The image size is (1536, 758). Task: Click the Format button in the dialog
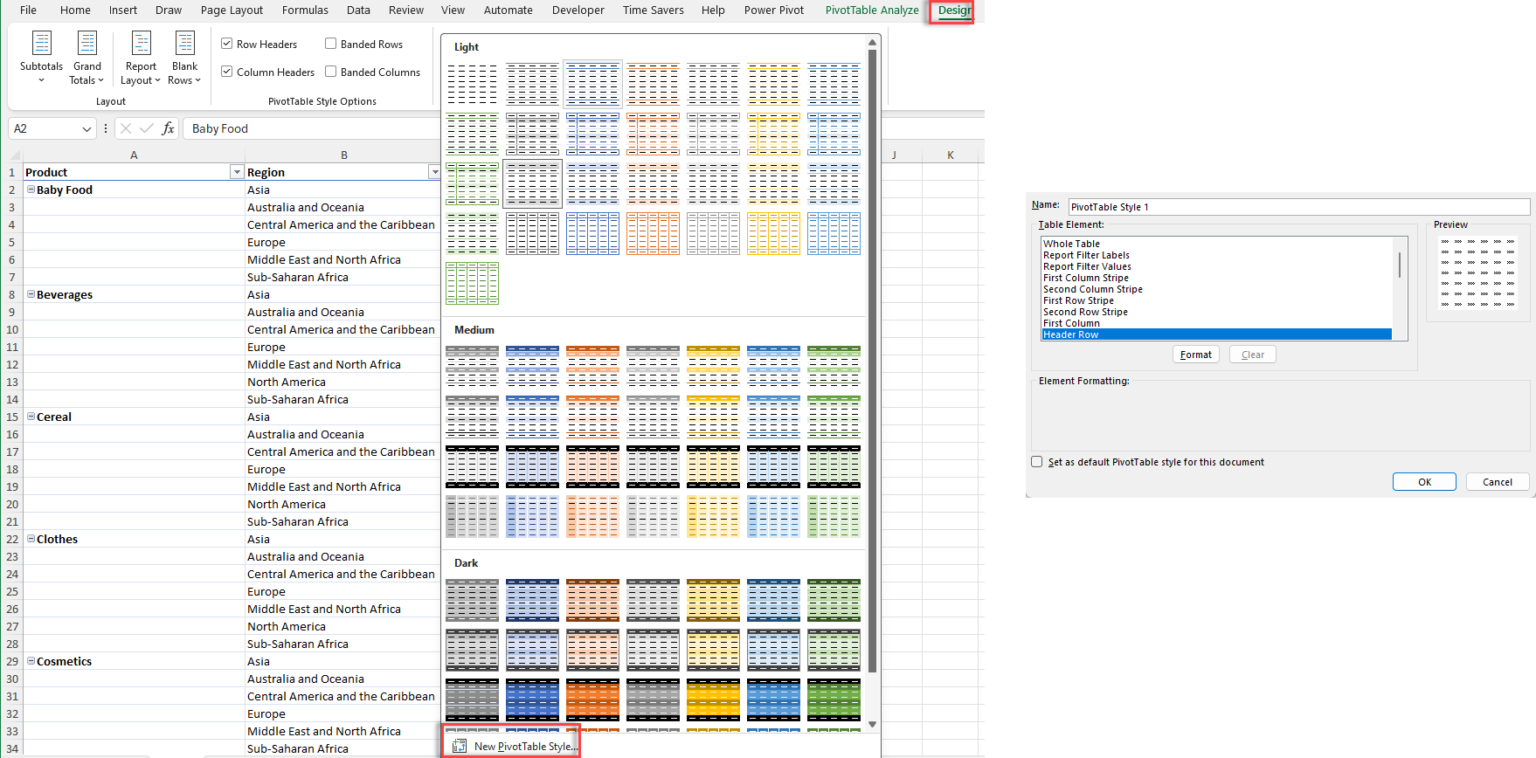coord(1195,354)
